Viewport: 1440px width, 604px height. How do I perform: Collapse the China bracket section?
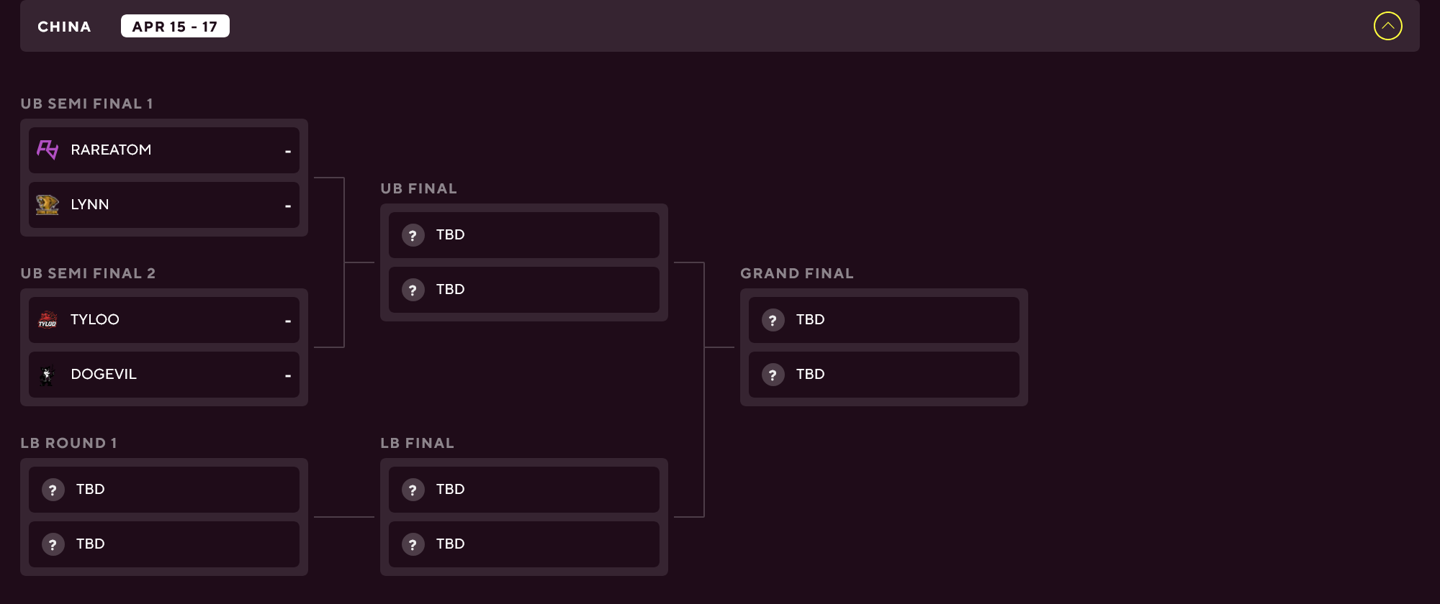1387,26
